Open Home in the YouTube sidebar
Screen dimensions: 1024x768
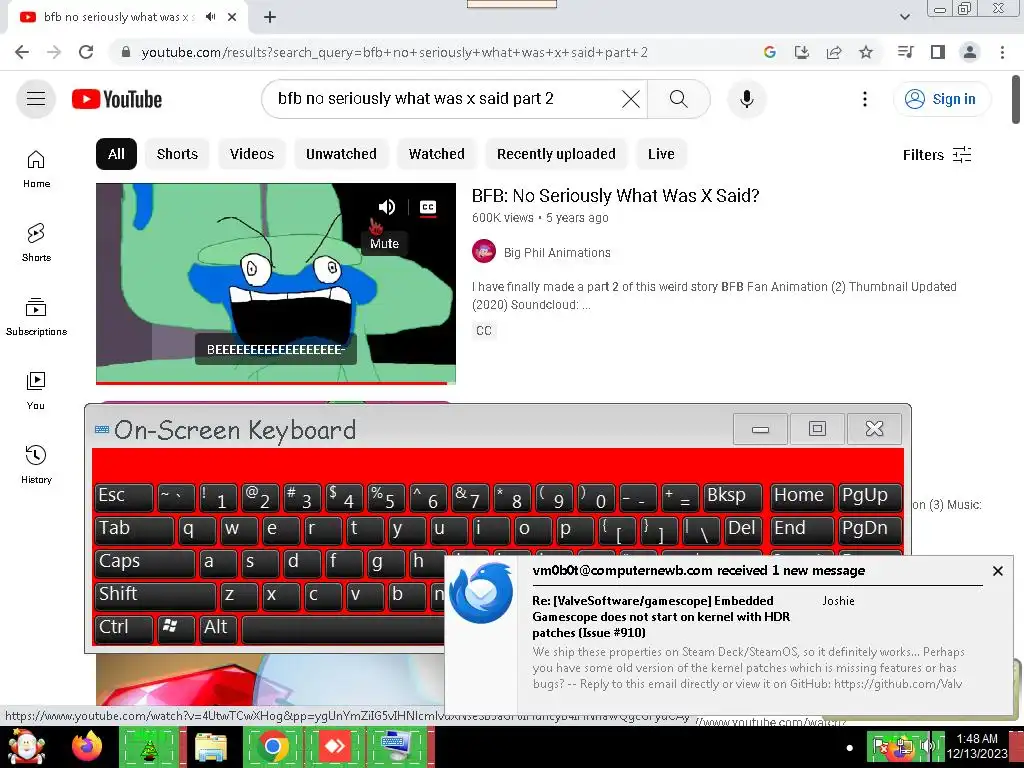coord(36,169)
